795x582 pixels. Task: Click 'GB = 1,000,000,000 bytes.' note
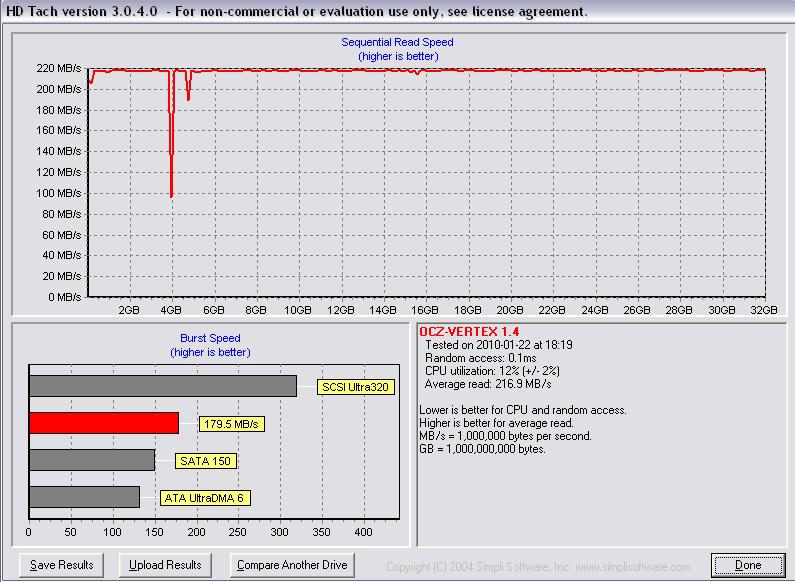[482, 449]
